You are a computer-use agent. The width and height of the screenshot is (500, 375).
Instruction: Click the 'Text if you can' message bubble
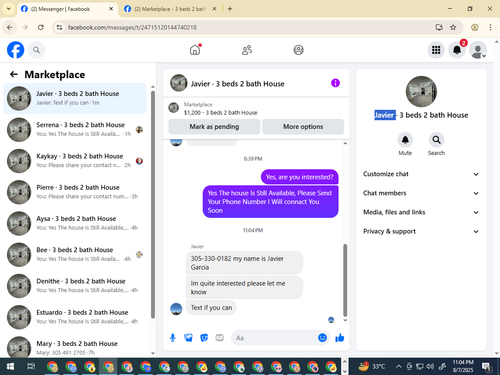click(x=211, y=308)
